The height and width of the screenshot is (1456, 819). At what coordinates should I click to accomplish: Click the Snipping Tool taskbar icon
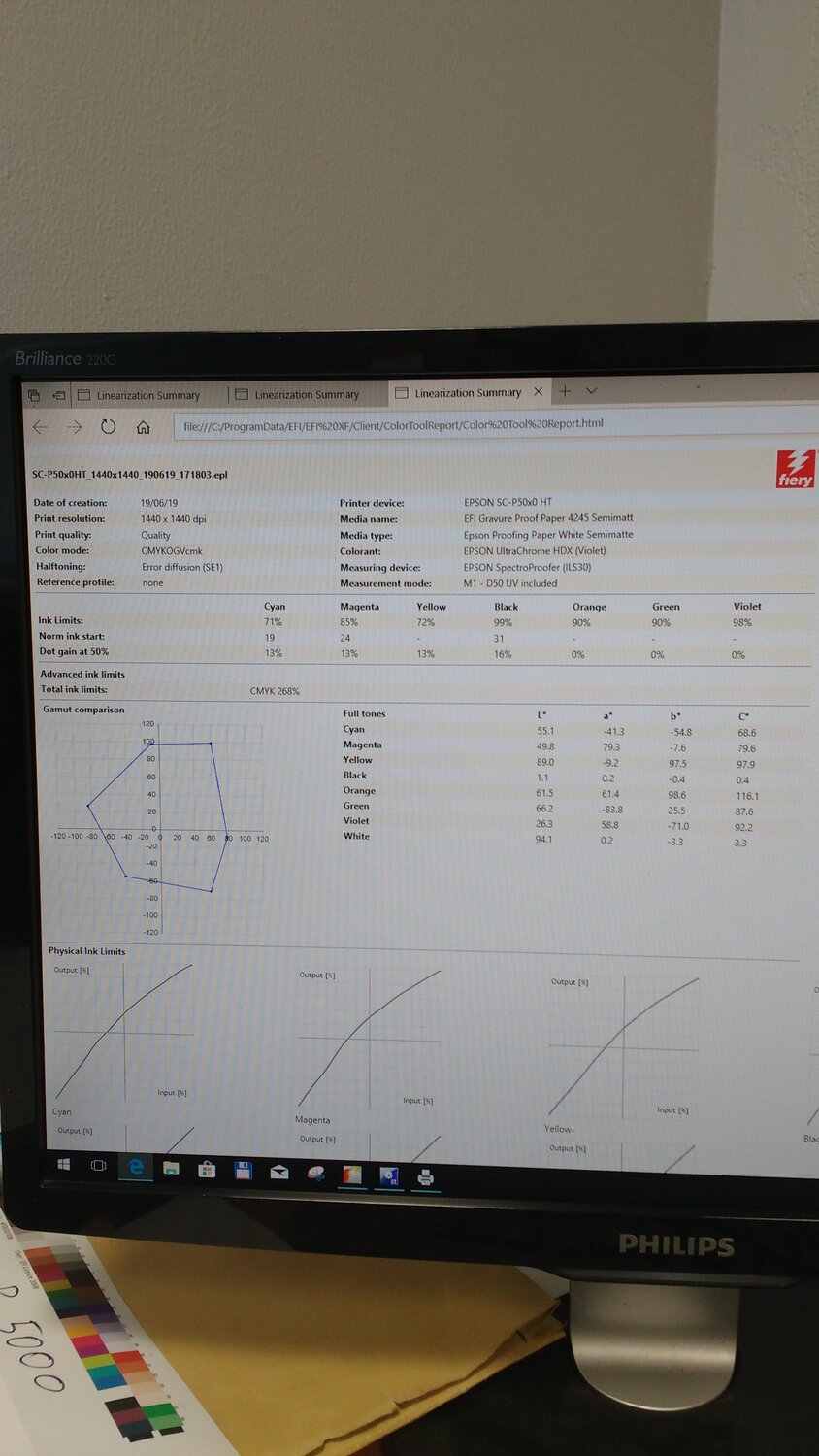tap(315, 1174)
